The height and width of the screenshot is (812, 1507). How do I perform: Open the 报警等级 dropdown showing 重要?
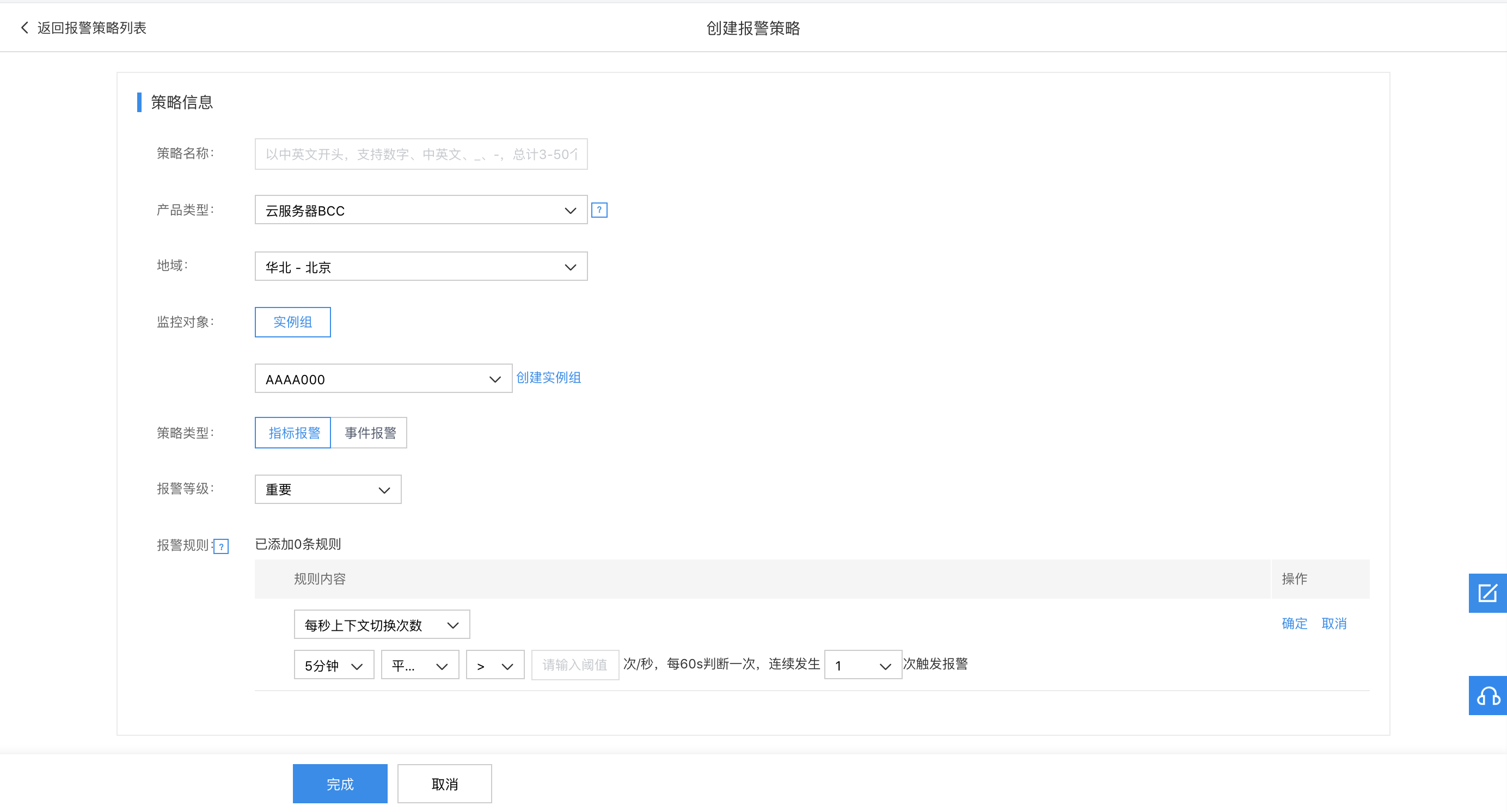tap(327, 489)
